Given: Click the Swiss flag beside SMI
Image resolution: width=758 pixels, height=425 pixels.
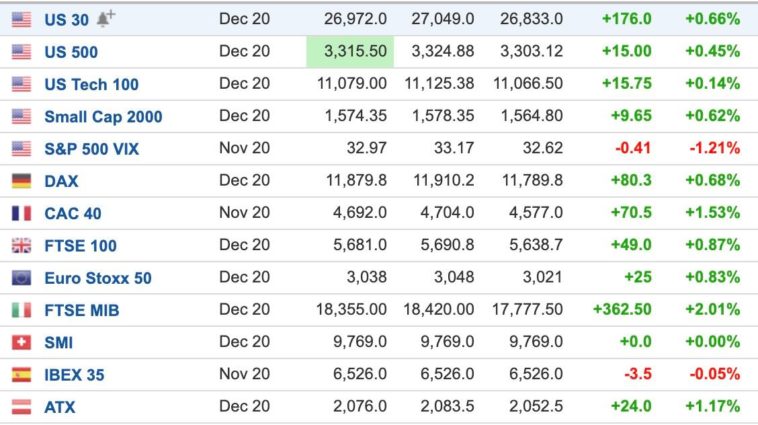Looking at the screenshot, I should tap(21, 342).
